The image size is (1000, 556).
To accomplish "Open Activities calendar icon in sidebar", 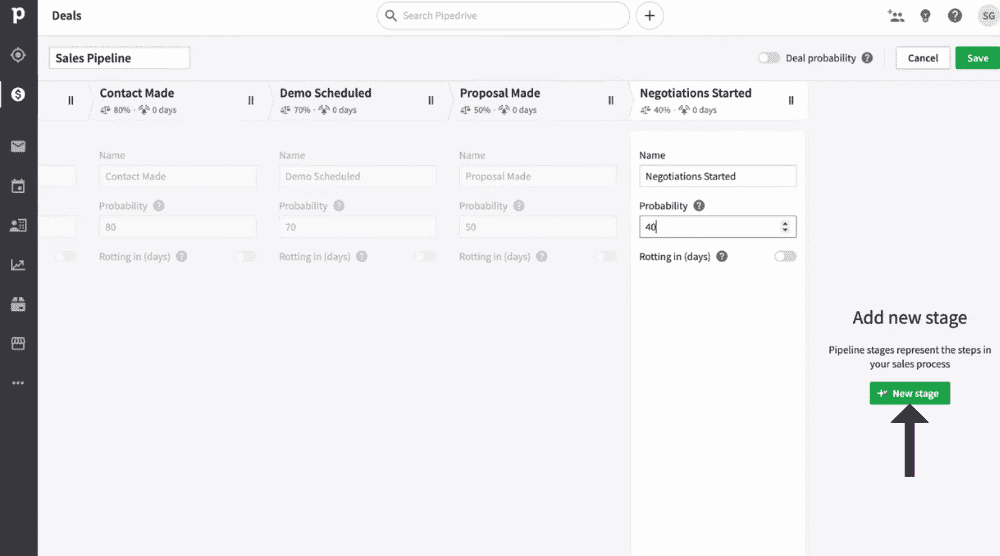I will click(x=18, y=186).
